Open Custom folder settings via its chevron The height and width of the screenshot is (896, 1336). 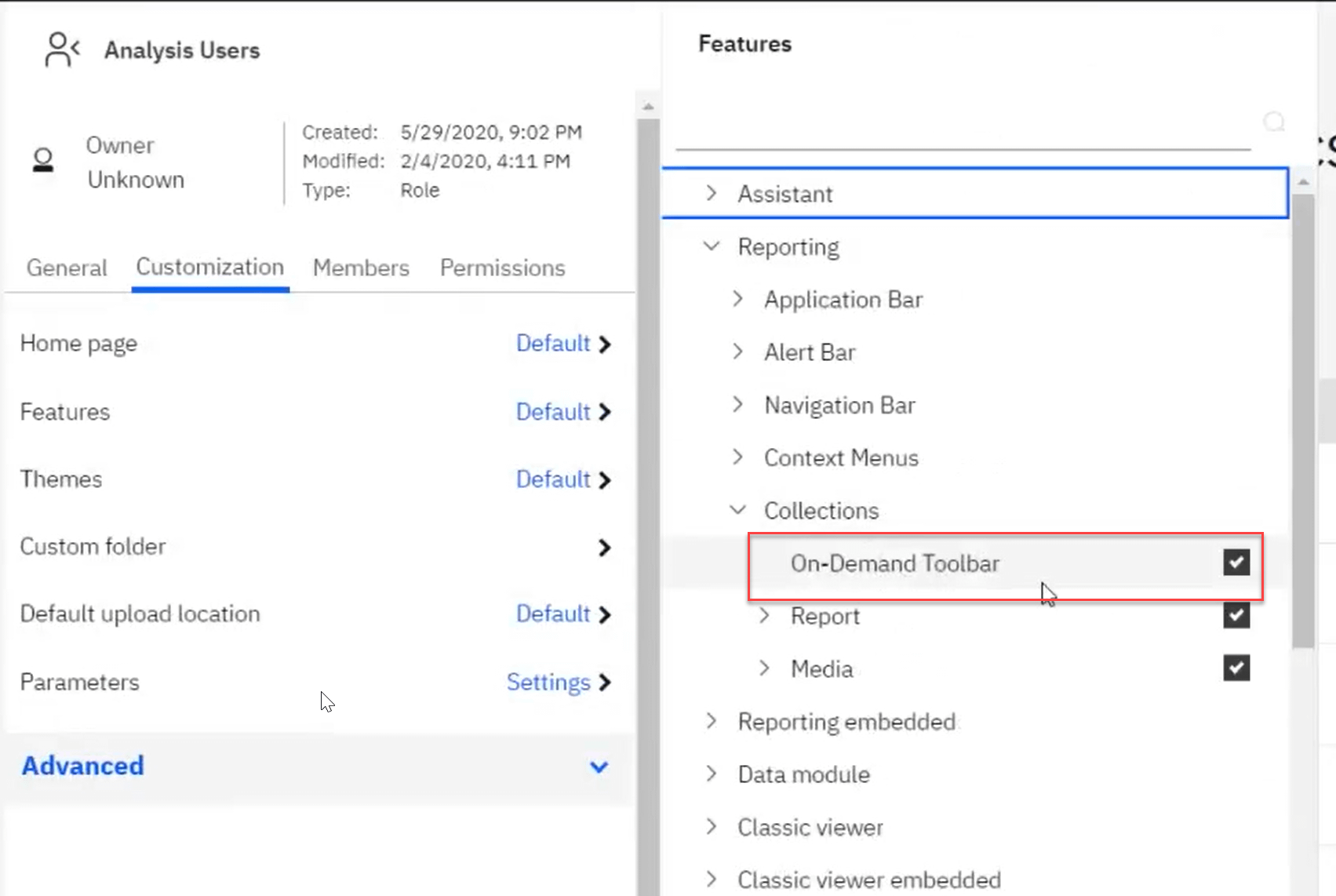[604, 548]
